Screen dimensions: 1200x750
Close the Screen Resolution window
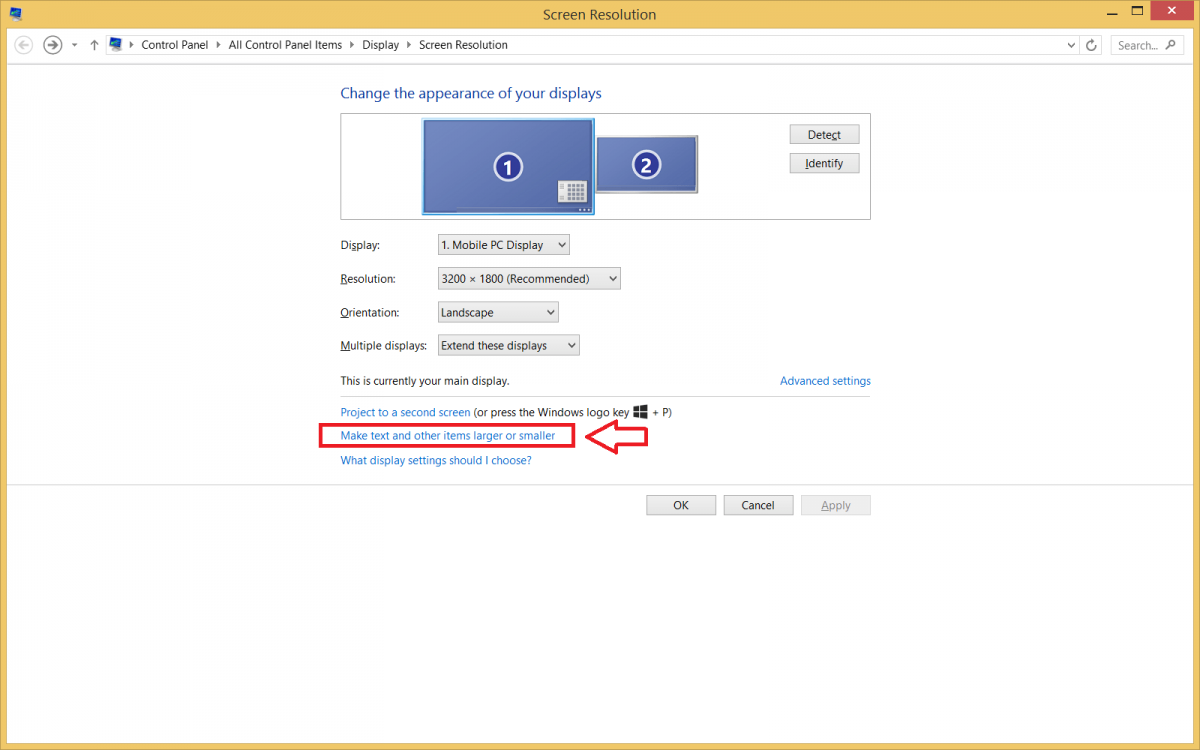(x=1171, y=12)
